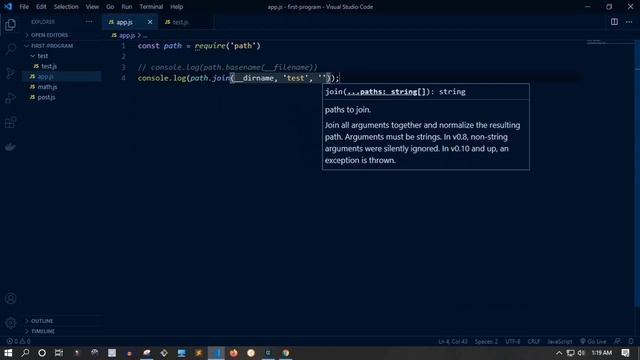This screenshot has height=360, width=640.
Task: Click Spaces: 2 indentation setting
Action: (x=486, y=341)
